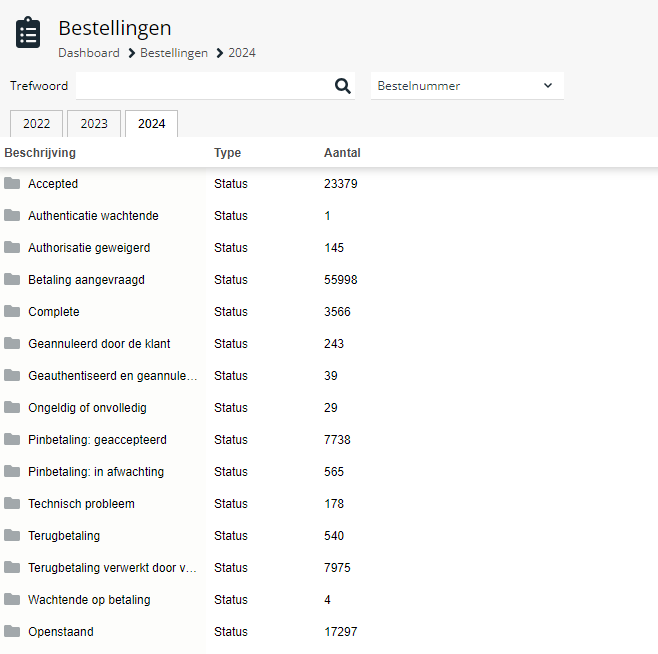Viewport: 658px width, 654px height.
Task: Open Wachtende op betaling row
Action: pyautogui.click(x=329, y=599)
